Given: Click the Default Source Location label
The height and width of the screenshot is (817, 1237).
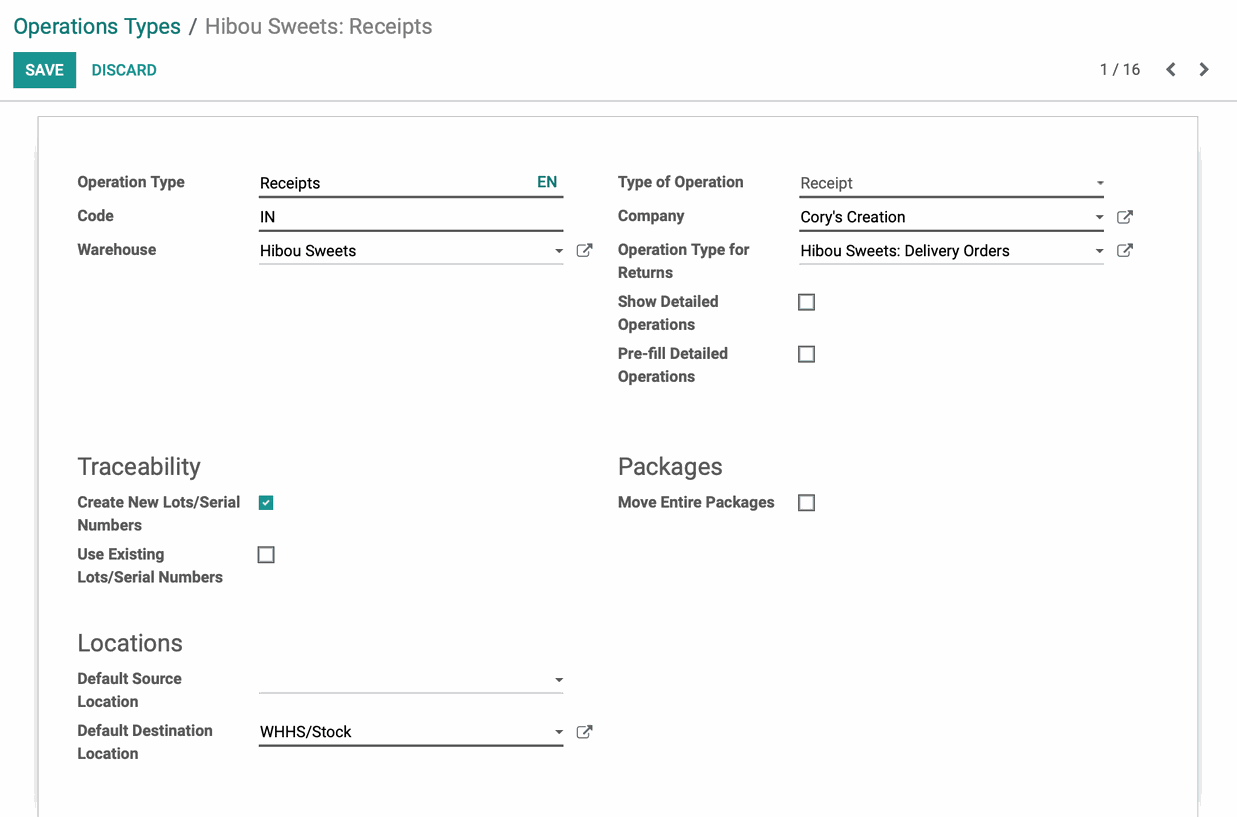Looking at the screenshot, I should point(130,690).
